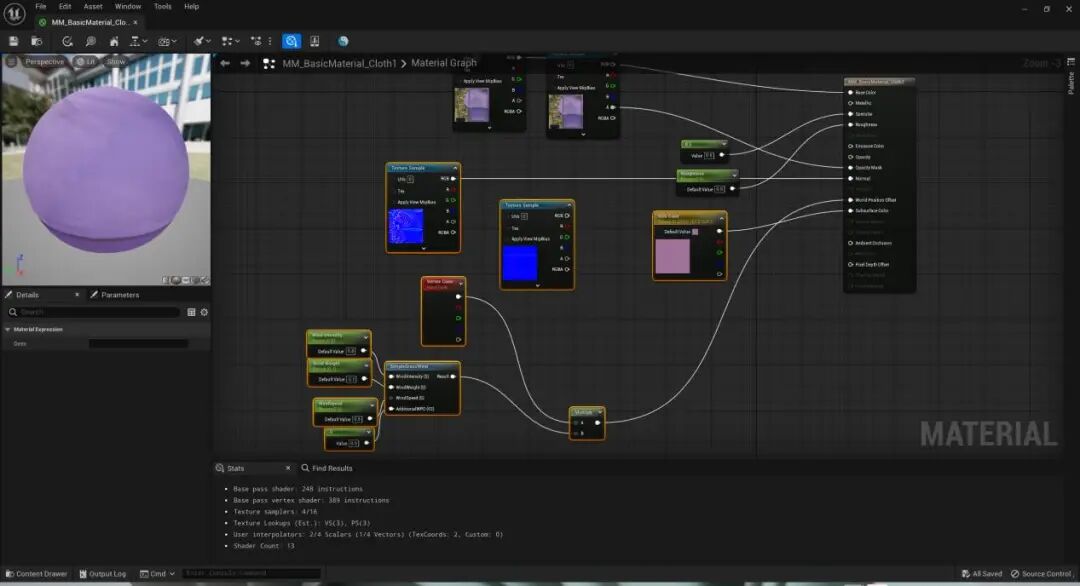Click the Source Control status button
1080x586 pixels.
pos(1041,574)
